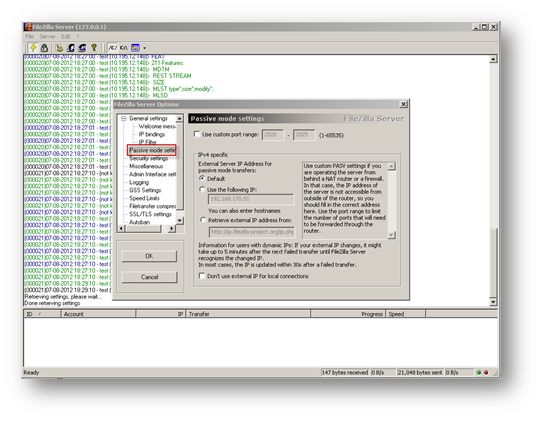This screenshot has height=421, width=543.
Task: Select Filetransfer compression tree item
Action: (152, 206)
